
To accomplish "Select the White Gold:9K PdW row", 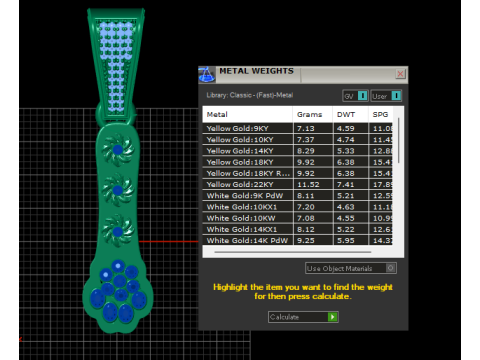I will click(x=297, y=196).
